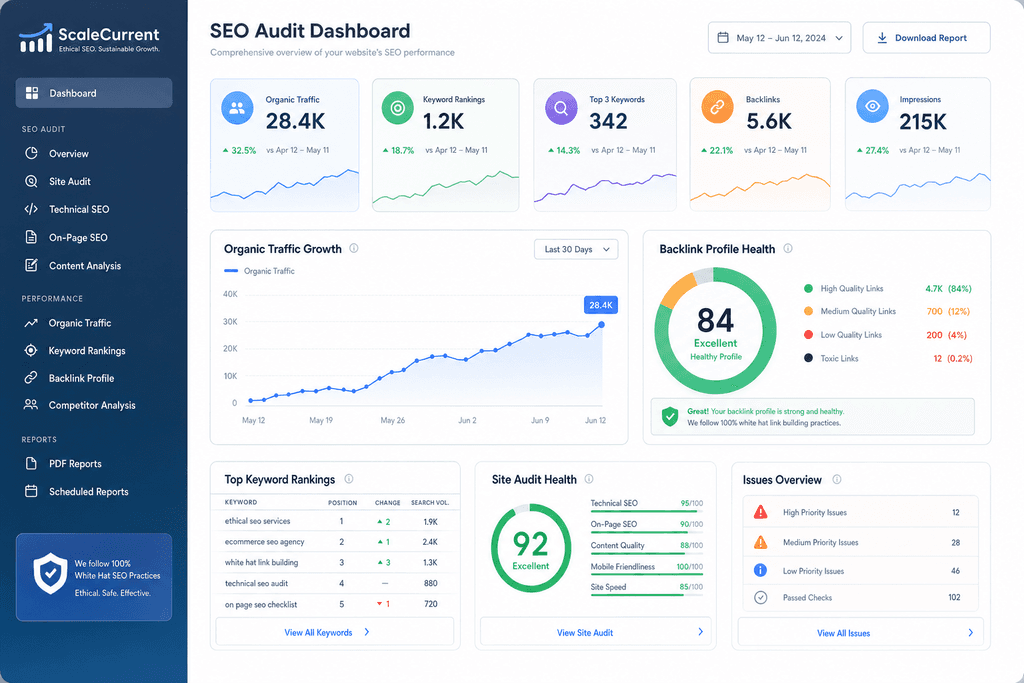Click the Dashboard grid icon in sidebar
1024x683 pixels.
31,93
